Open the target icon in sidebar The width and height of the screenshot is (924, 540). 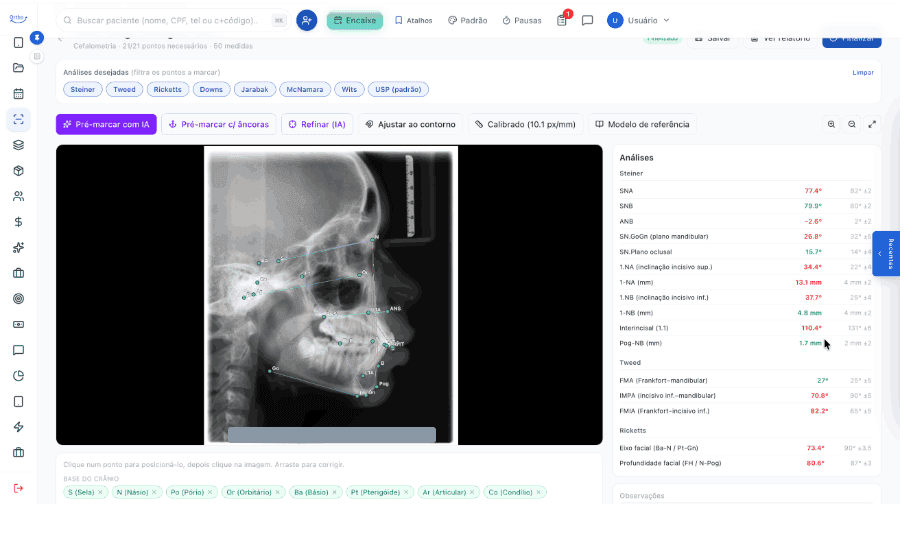point(18,299)
